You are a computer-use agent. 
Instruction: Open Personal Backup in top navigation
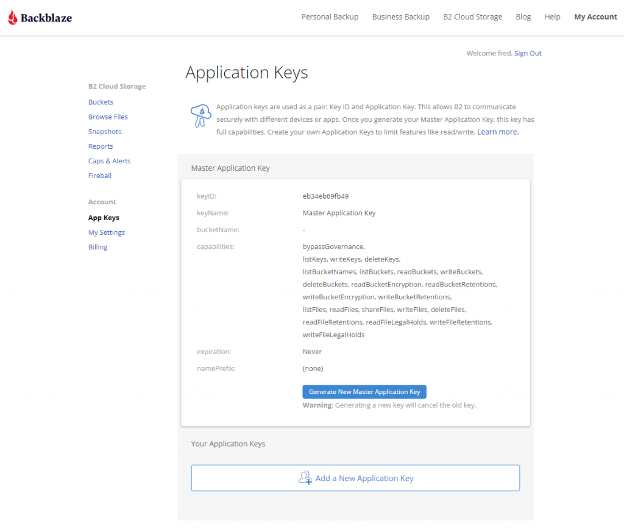click(x=330, y=17)
